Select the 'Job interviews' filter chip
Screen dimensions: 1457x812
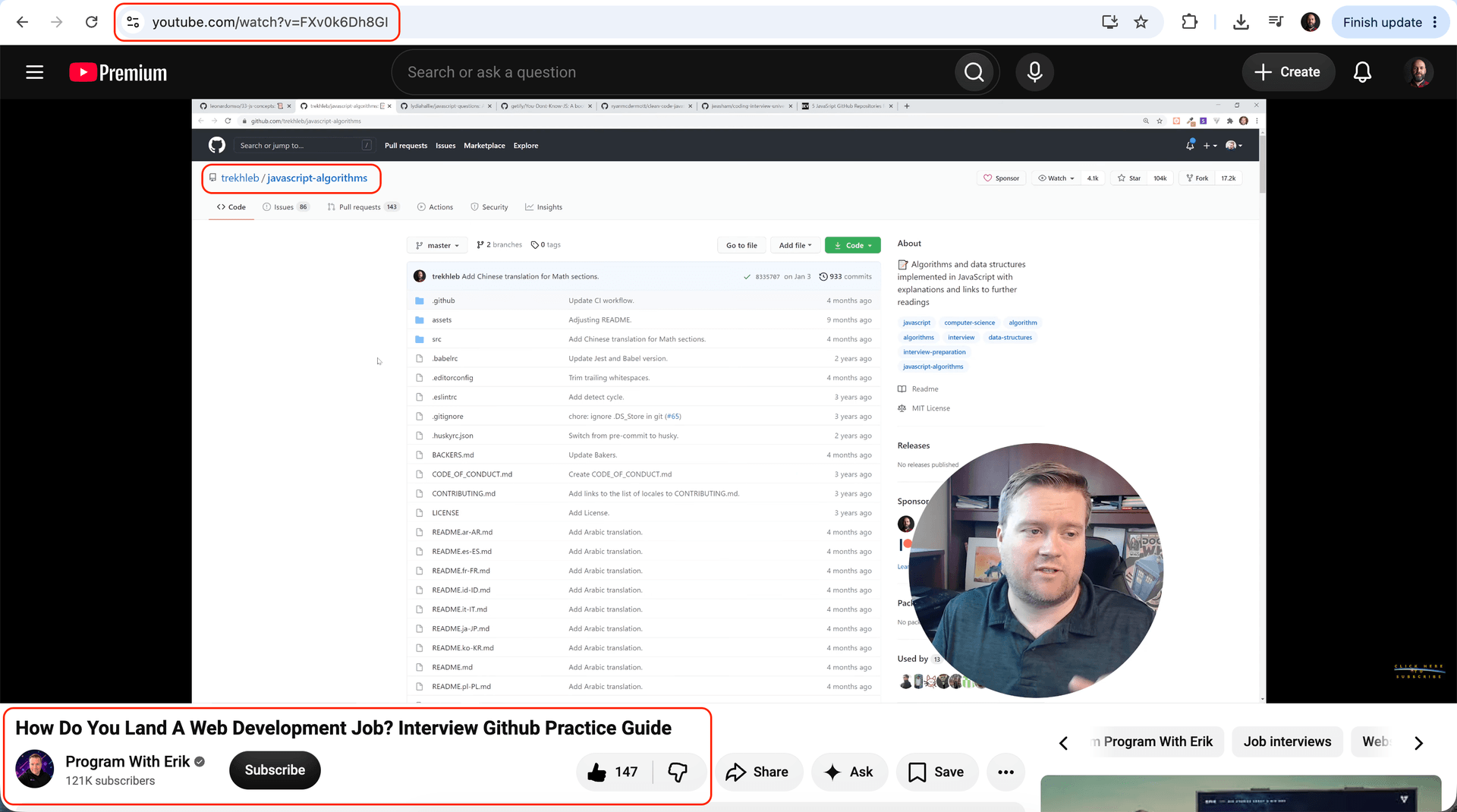[1287, 741]
